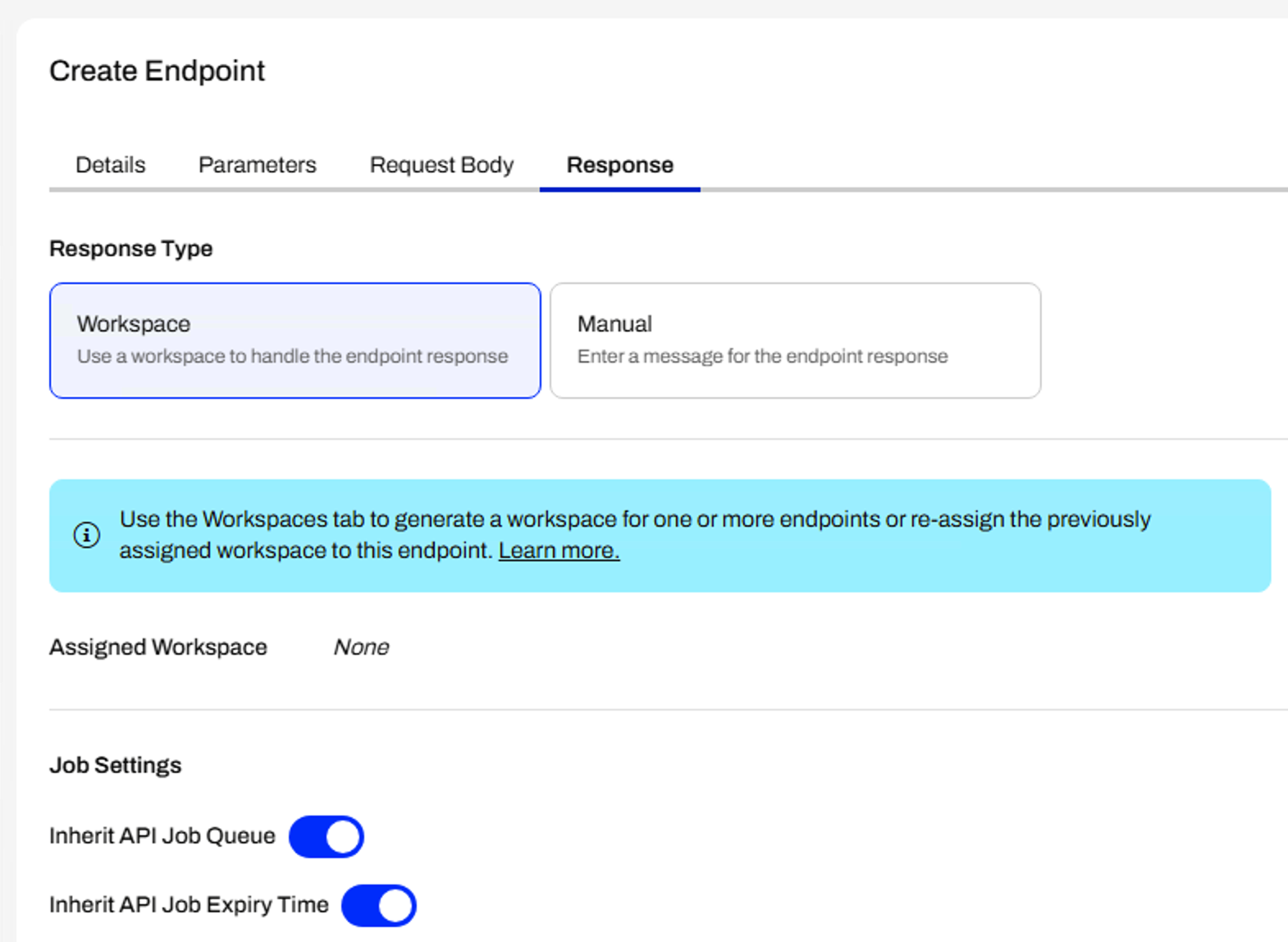Turn off Inherit API Job Expiry Time switch
The height and width of the screenshot is (942, 1288).
[x=379, y=905]
